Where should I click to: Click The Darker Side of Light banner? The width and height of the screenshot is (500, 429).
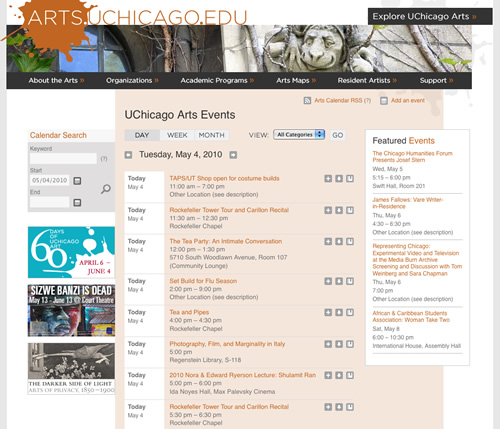tap(71, 369)
